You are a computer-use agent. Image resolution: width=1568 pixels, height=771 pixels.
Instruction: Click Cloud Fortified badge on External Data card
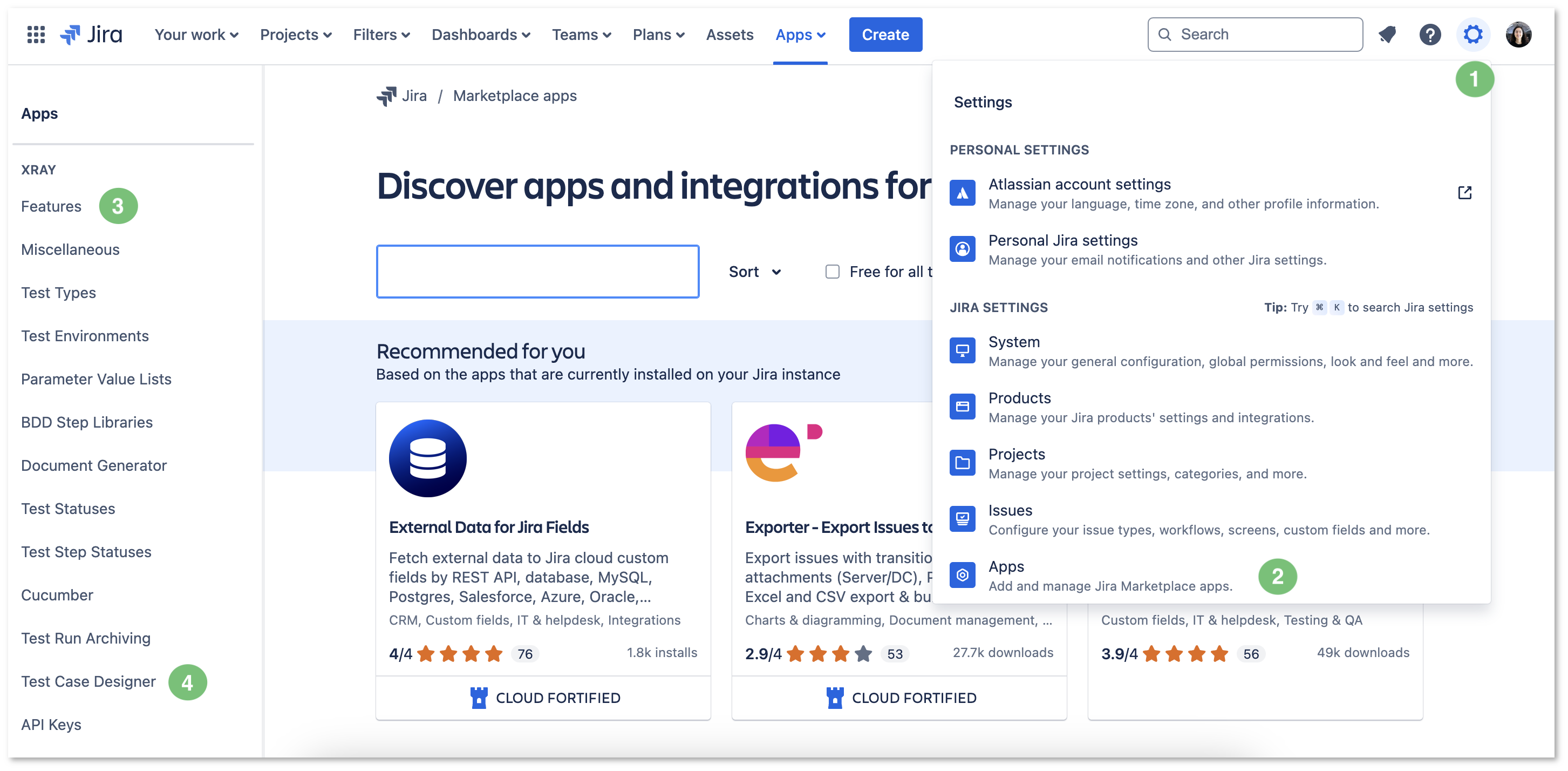(x=545, y=698)
